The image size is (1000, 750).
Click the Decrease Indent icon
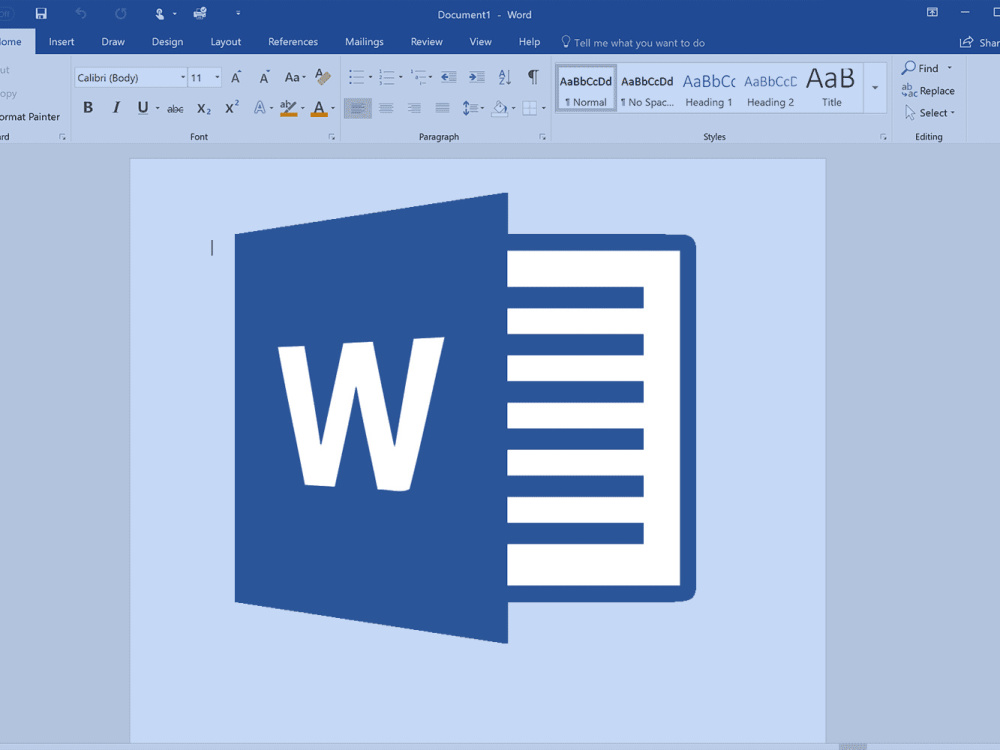[448, 77]
